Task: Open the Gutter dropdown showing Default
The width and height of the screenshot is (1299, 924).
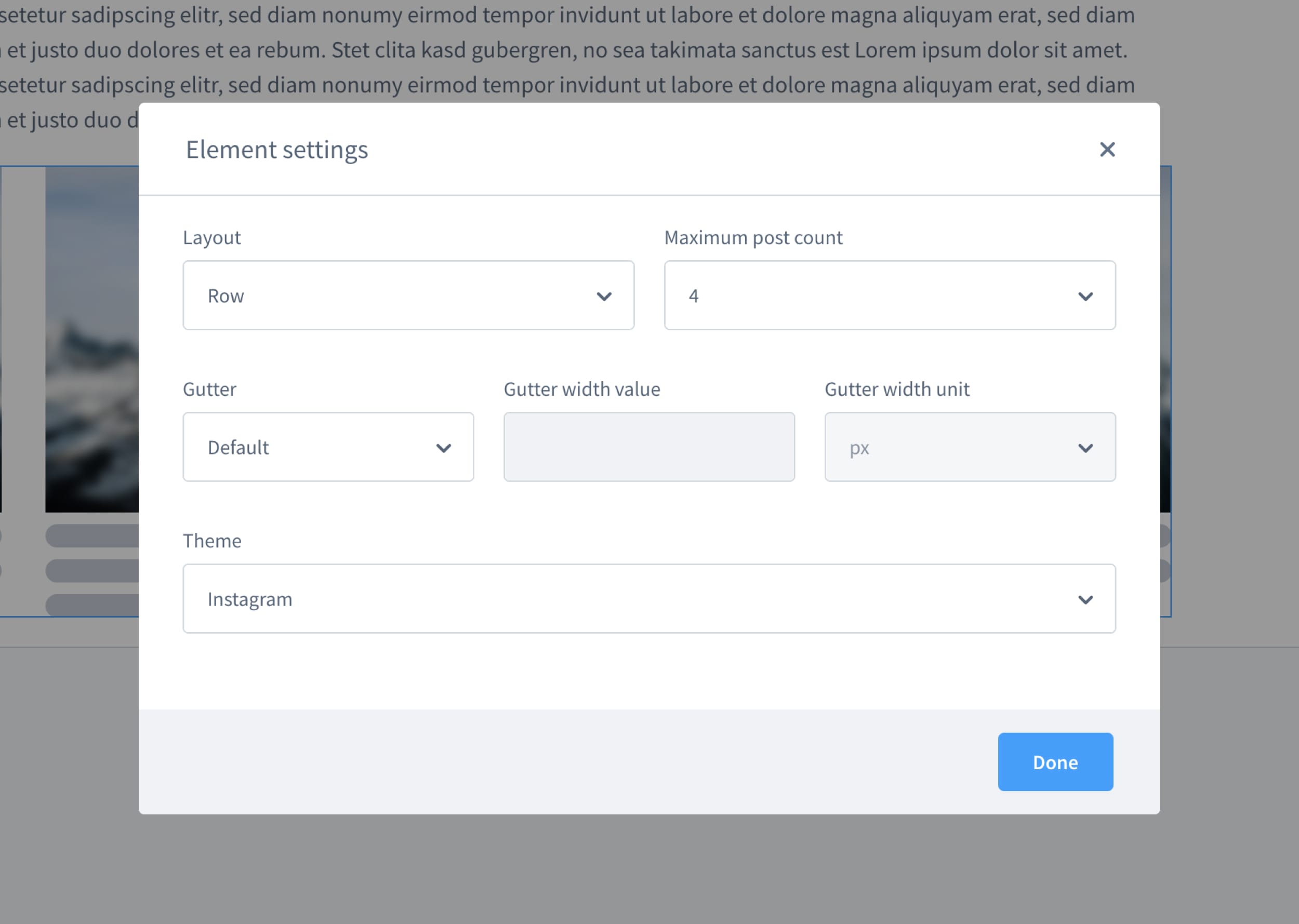Action: [x=328, y=447]
